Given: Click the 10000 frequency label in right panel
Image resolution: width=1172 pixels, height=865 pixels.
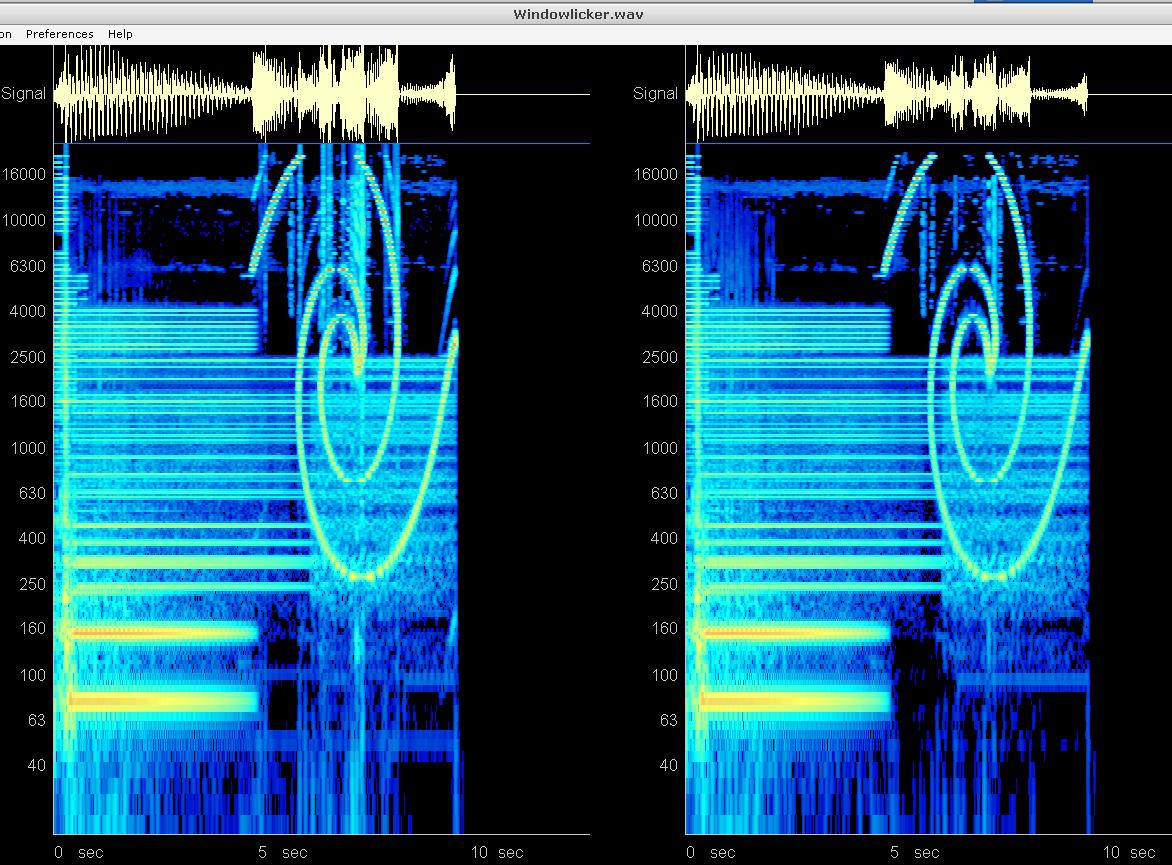Looking at the screenshot, I should [656, 221].
